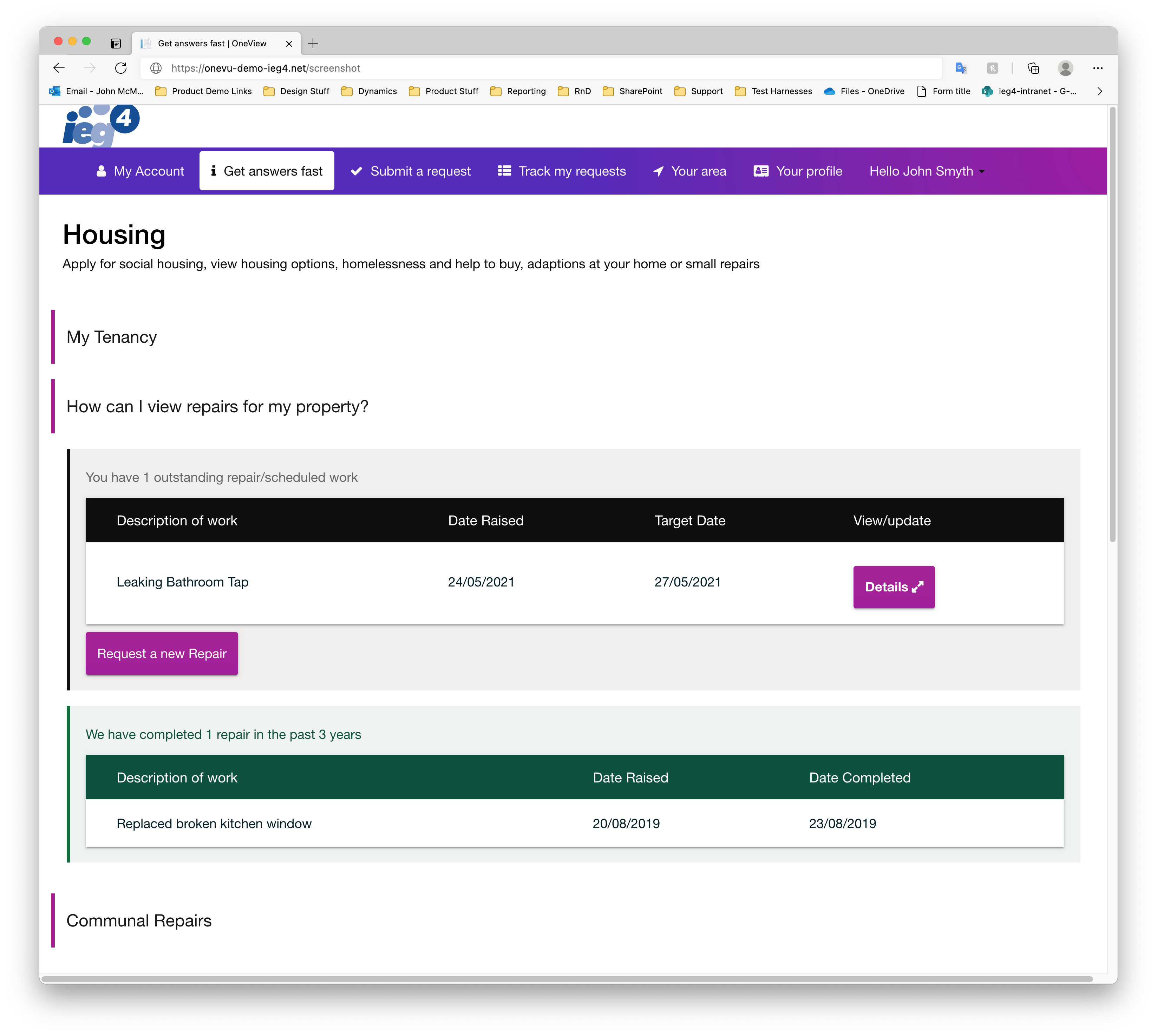Click the address bar URL field
This screenshot has height=1036, width=1157.
[x=541, y=68]
